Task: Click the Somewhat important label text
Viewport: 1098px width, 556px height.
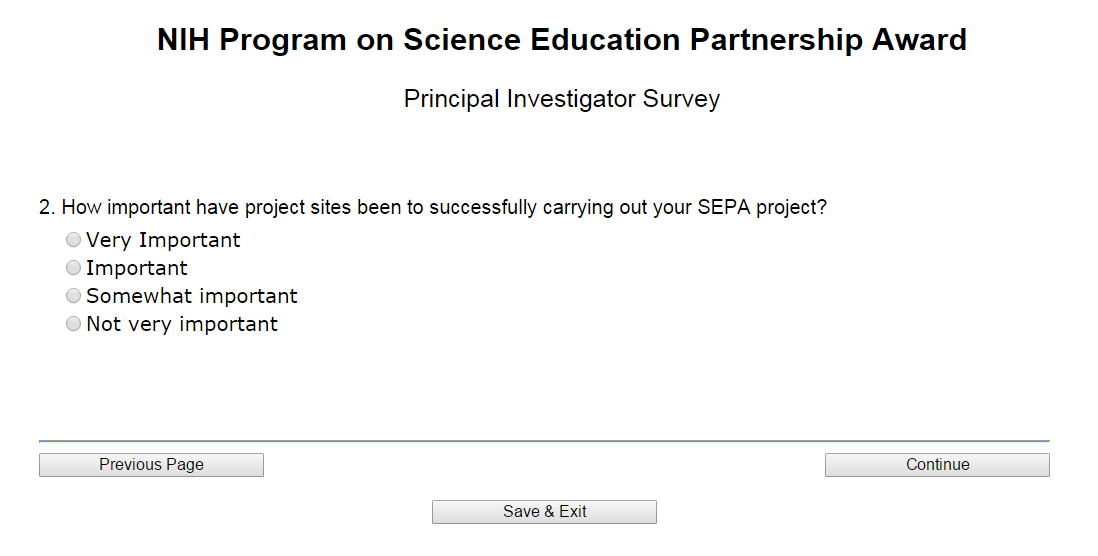Action: [x=192, y=296]
